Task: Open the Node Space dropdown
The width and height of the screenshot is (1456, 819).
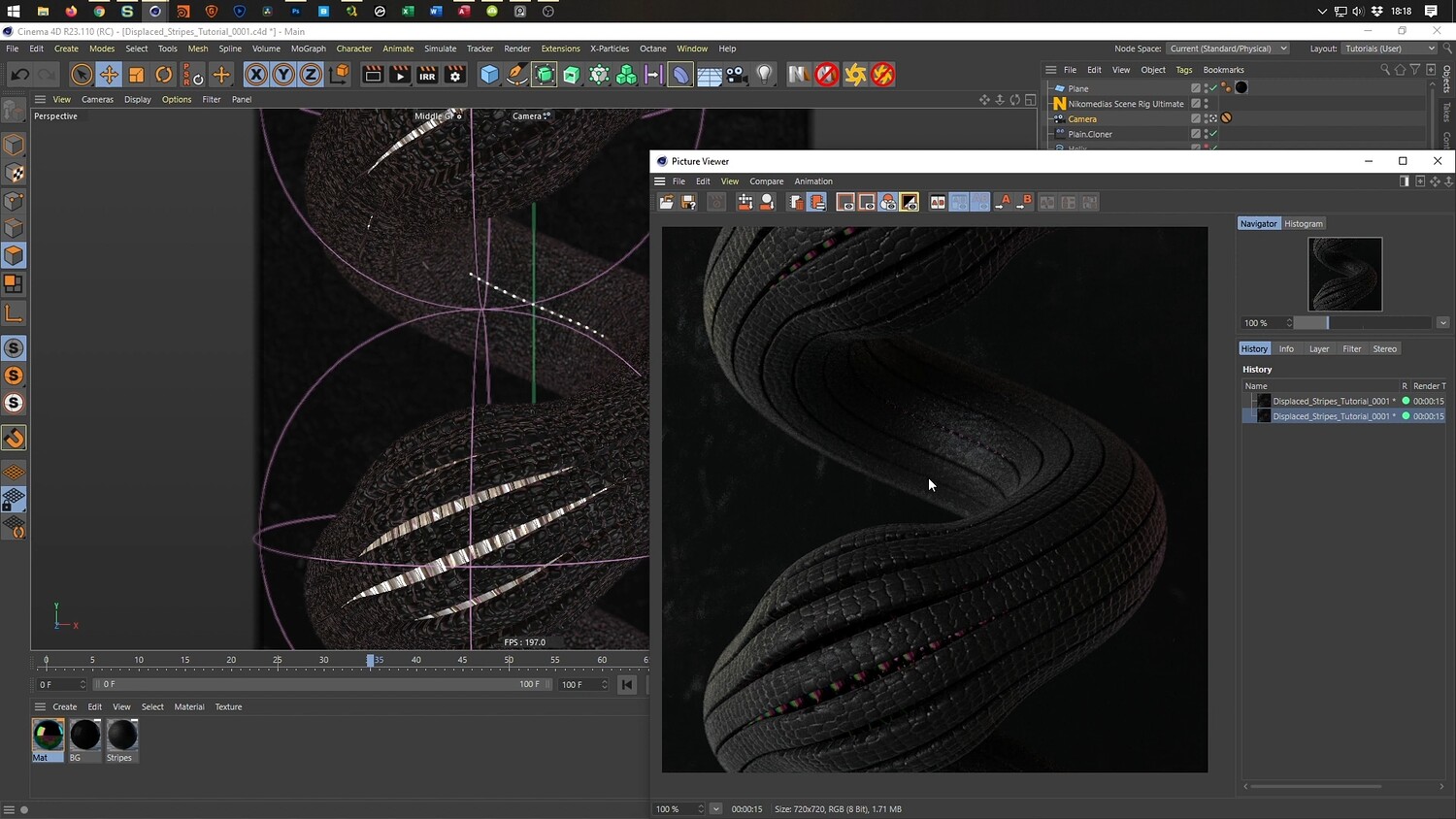Action: (x=1228, y=49)
